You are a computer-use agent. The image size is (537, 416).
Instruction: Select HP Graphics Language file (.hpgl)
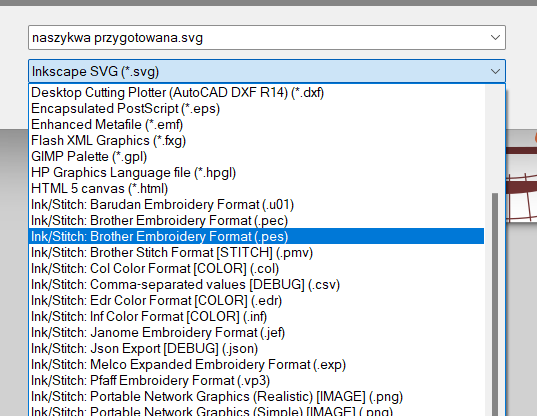tap(256, 172)
